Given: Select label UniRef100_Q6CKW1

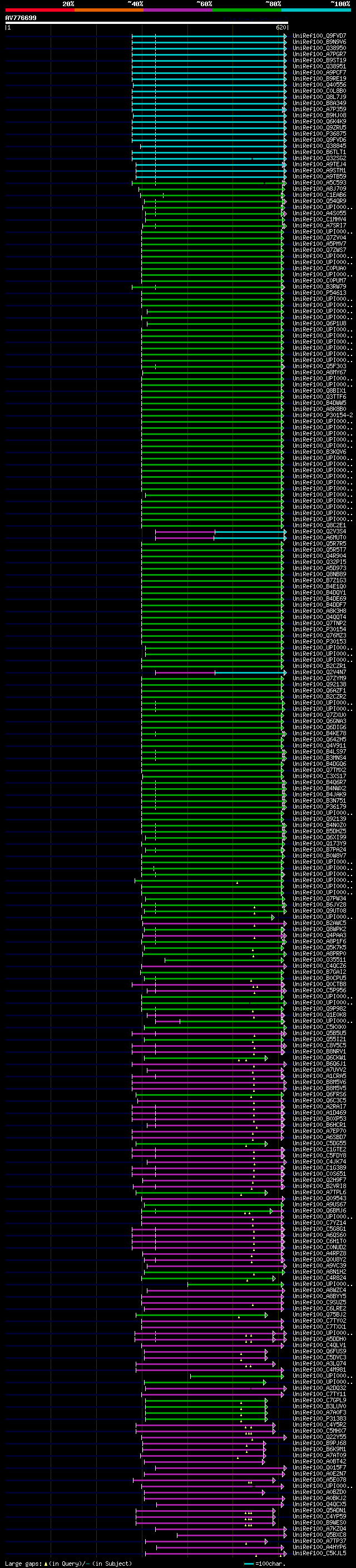Looking at the screenshot, I should click(319, 1058).
